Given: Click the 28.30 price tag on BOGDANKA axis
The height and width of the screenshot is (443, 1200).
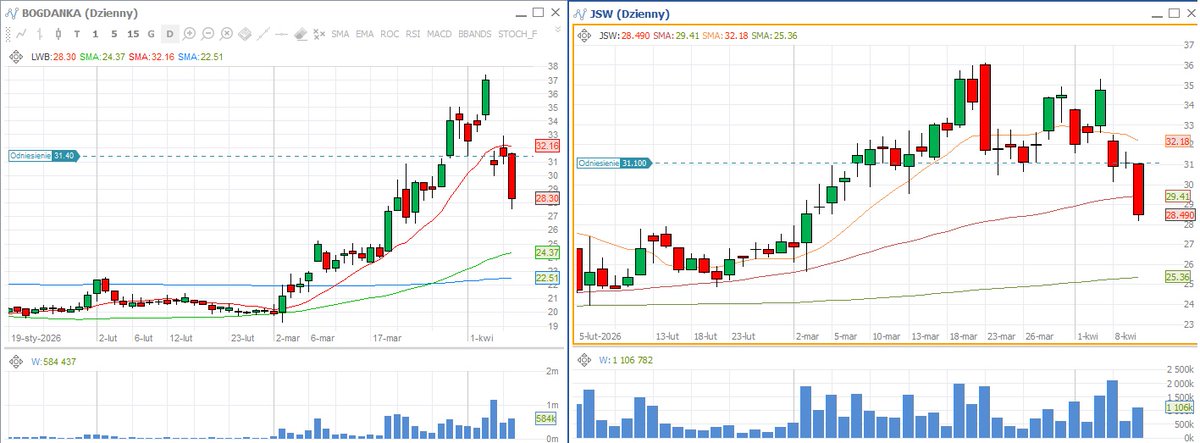Looking at the screenshot, I should 547,199.
